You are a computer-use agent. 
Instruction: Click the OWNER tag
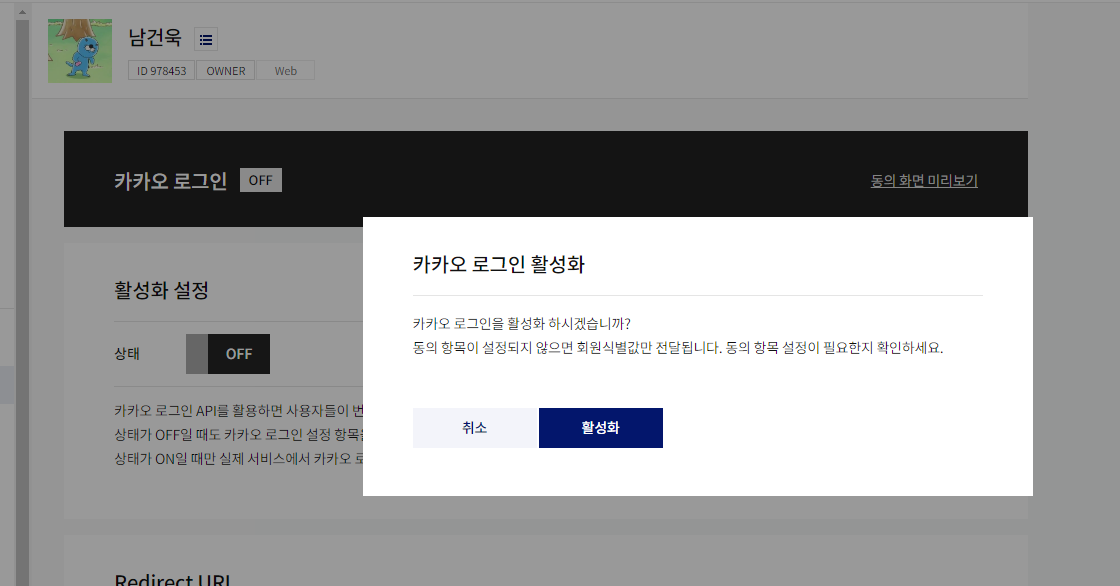point(226,71)
